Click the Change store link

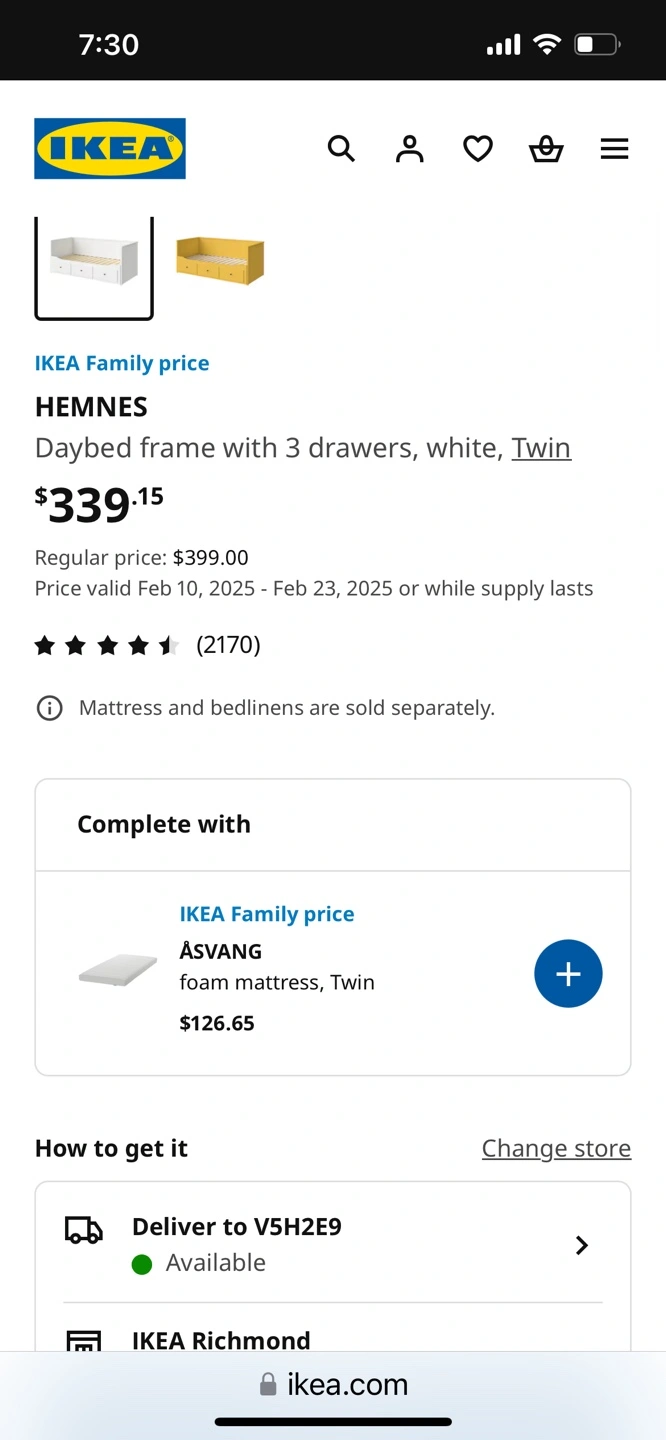click(556, 1148)
